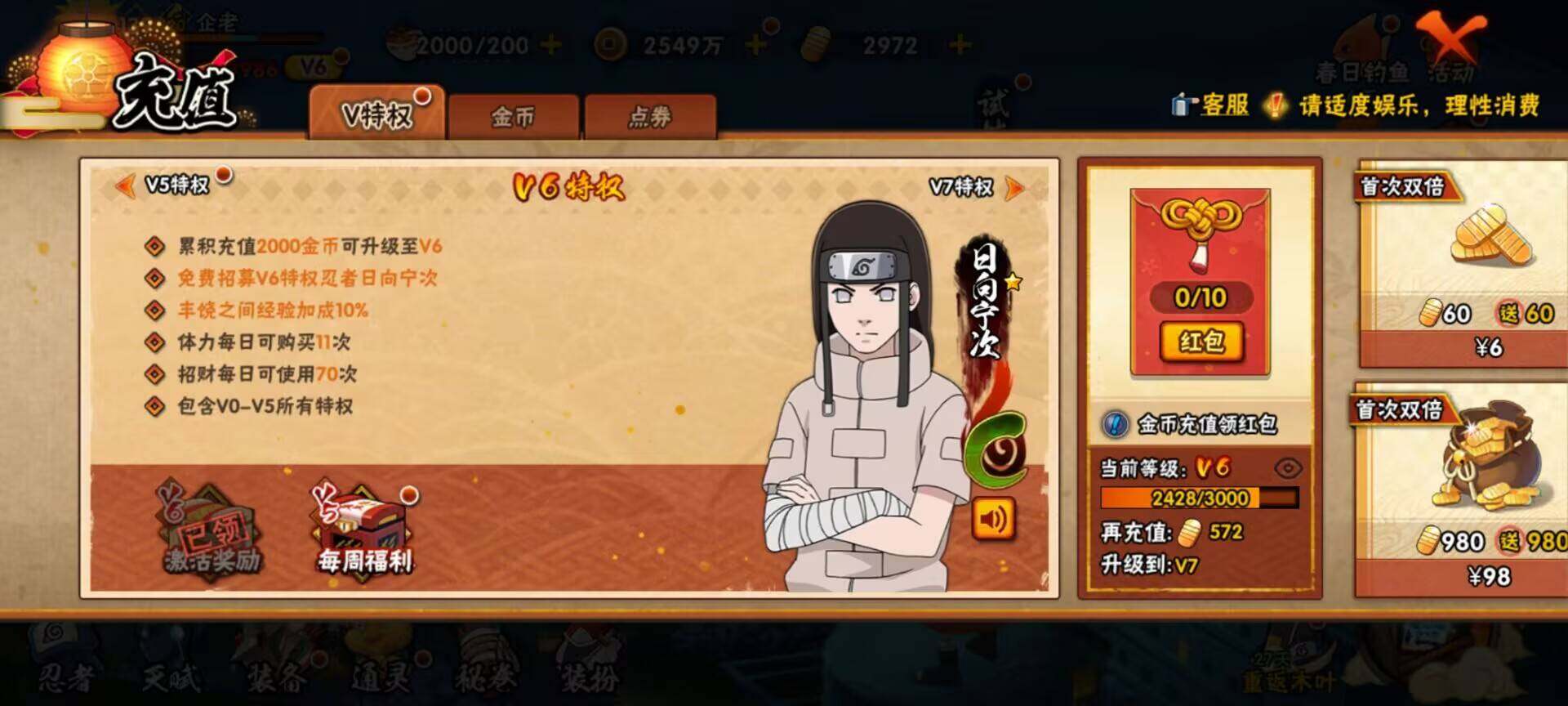Click the green spiral swirl emblem
The width and height of the screenshot is (1568, 706).
click(996, 448)
